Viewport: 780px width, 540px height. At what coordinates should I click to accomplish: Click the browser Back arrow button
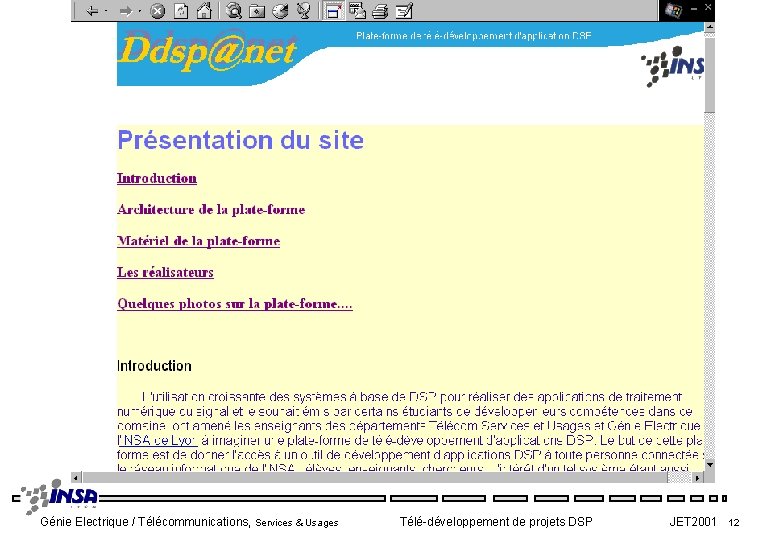[x=92, y=10]
